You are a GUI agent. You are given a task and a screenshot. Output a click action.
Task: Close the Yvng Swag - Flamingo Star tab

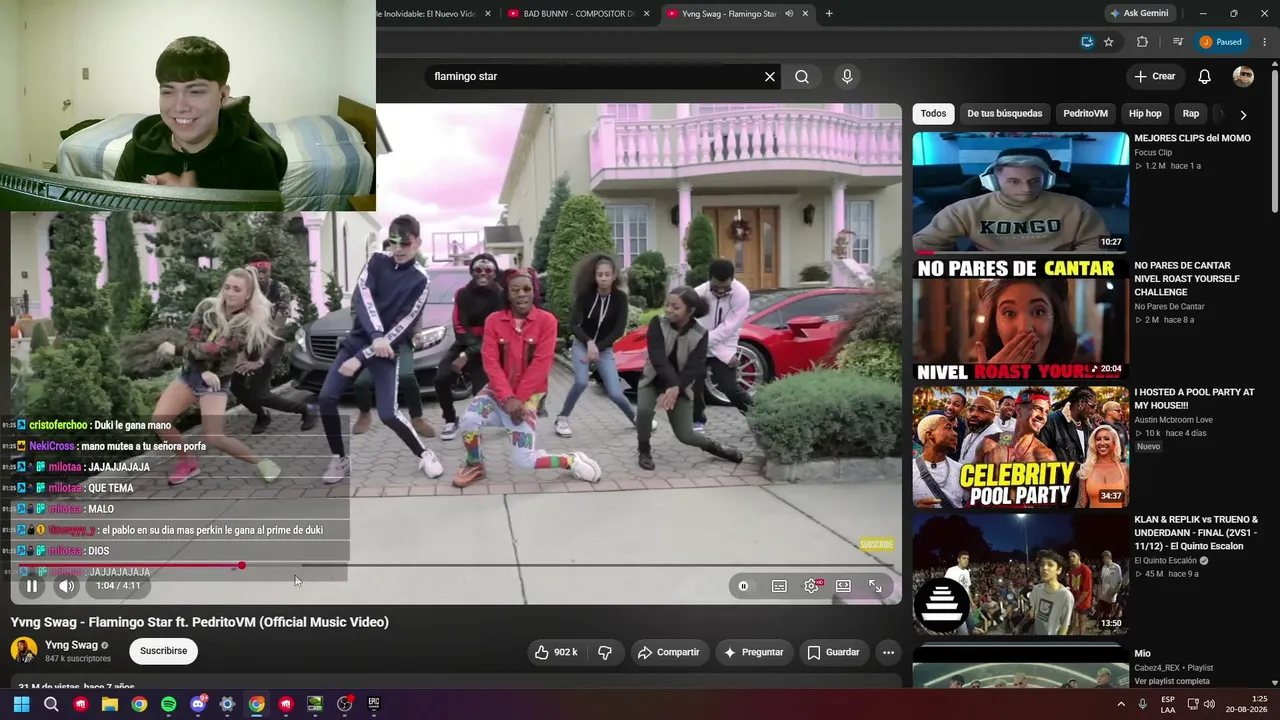[x=805, y=14]
